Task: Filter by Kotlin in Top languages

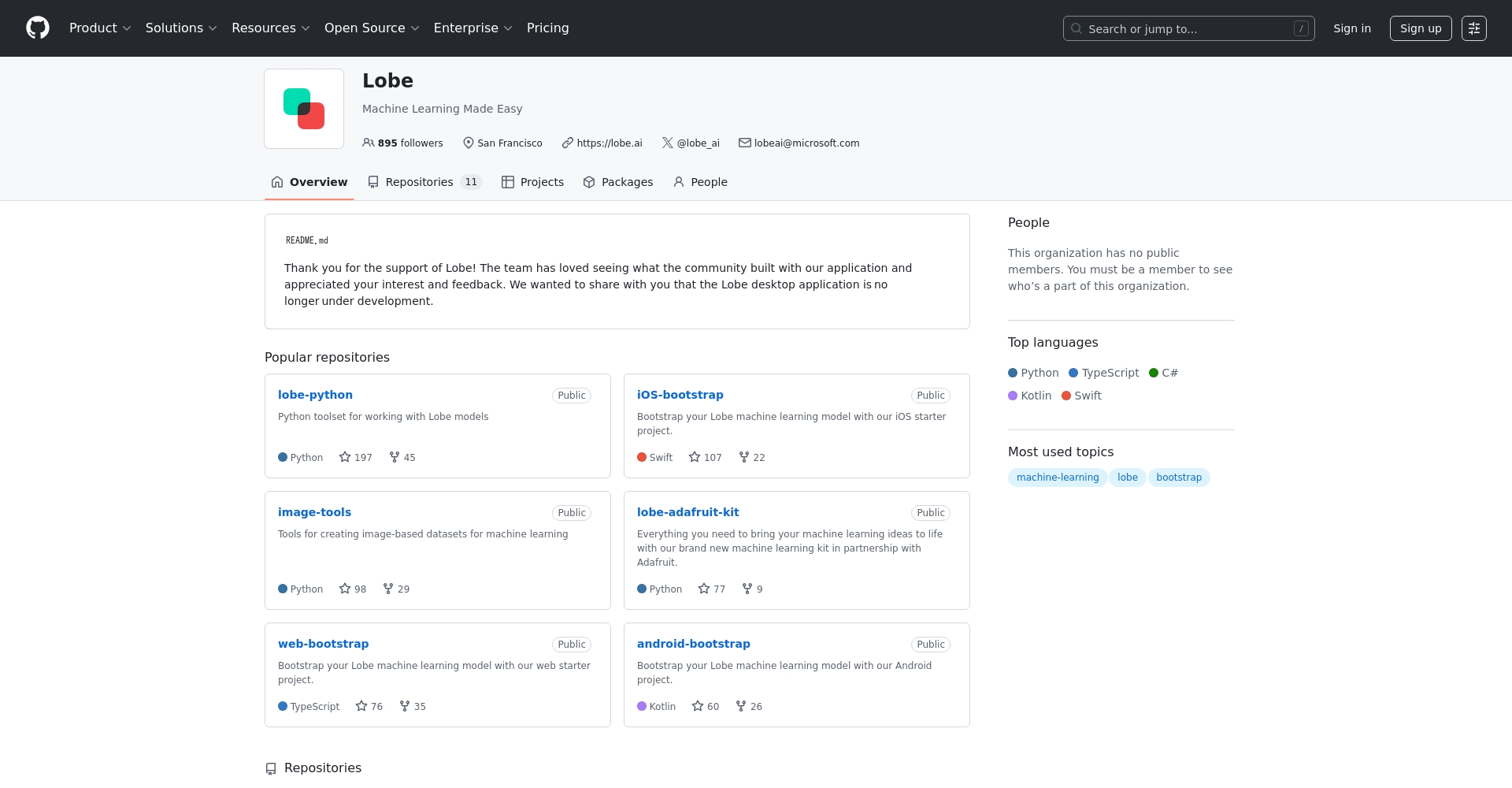Action: (1030, 396)
